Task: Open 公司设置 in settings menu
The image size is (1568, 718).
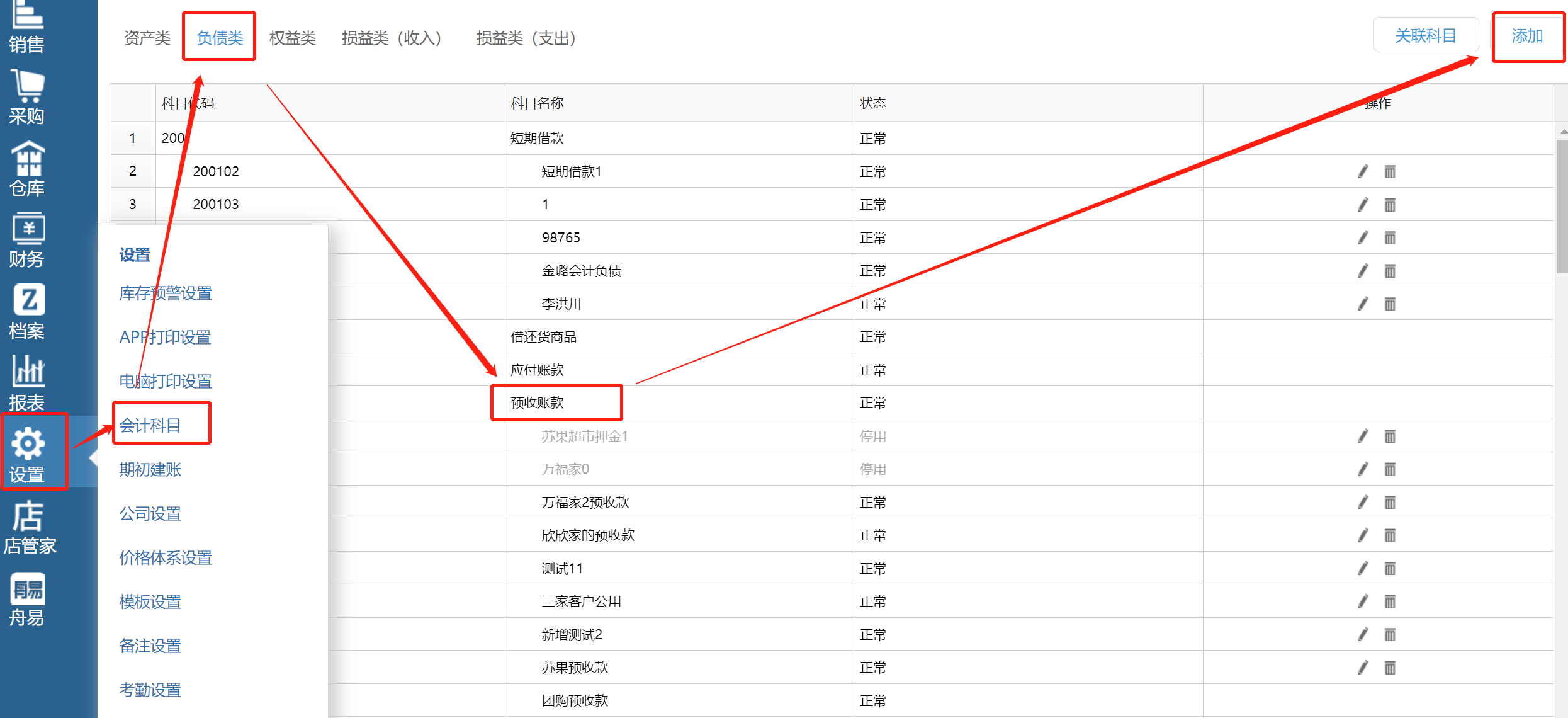Action: (150, 514)
